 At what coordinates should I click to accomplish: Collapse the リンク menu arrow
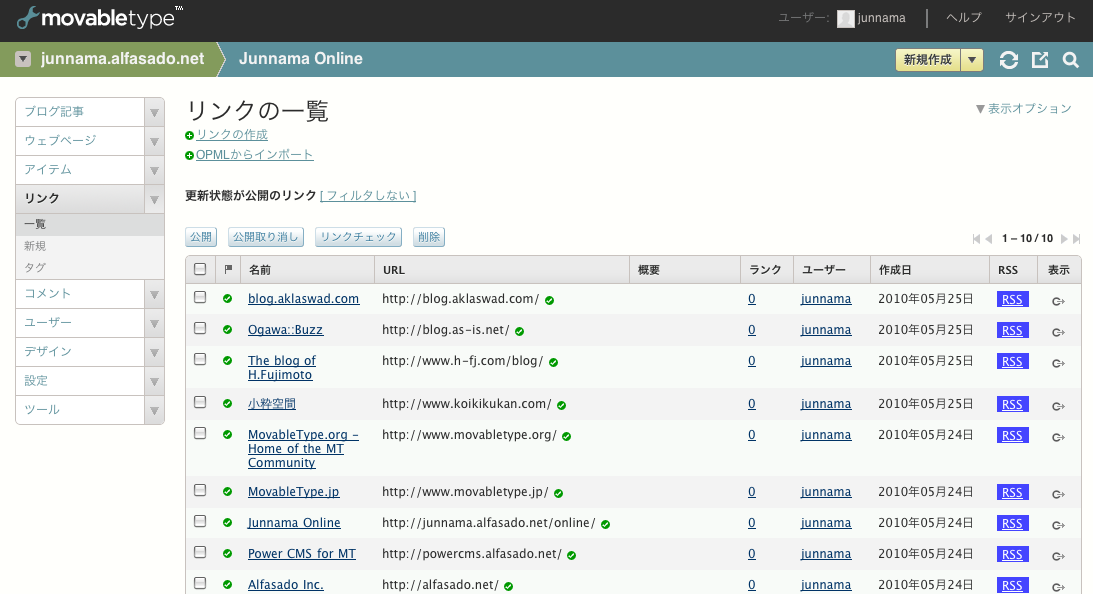154,199
